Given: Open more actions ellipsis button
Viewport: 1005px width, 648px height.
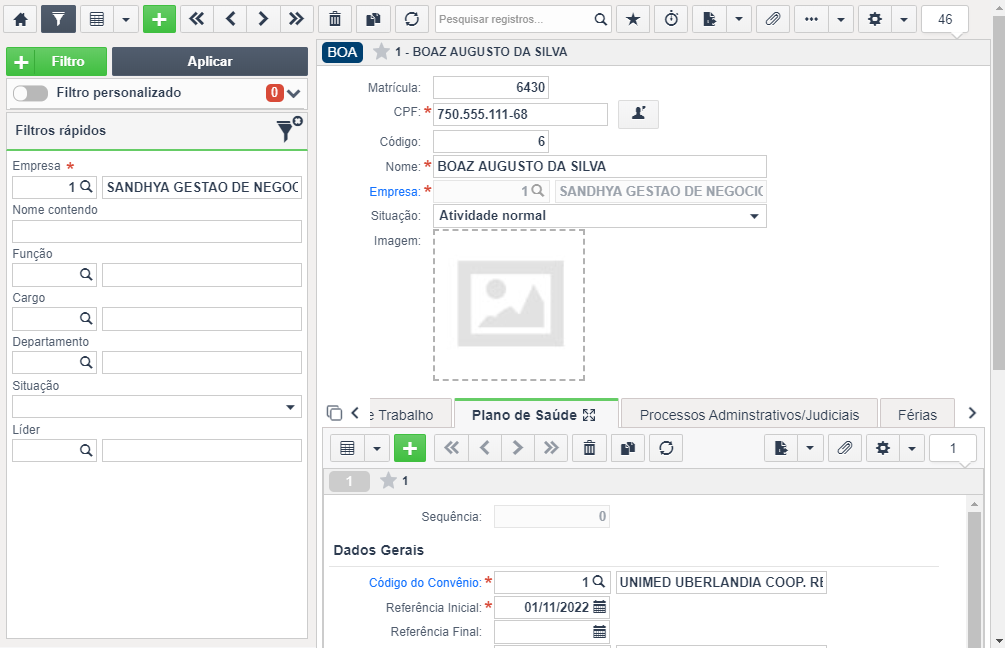Looking at the screenshot, I should pos(811,19).
